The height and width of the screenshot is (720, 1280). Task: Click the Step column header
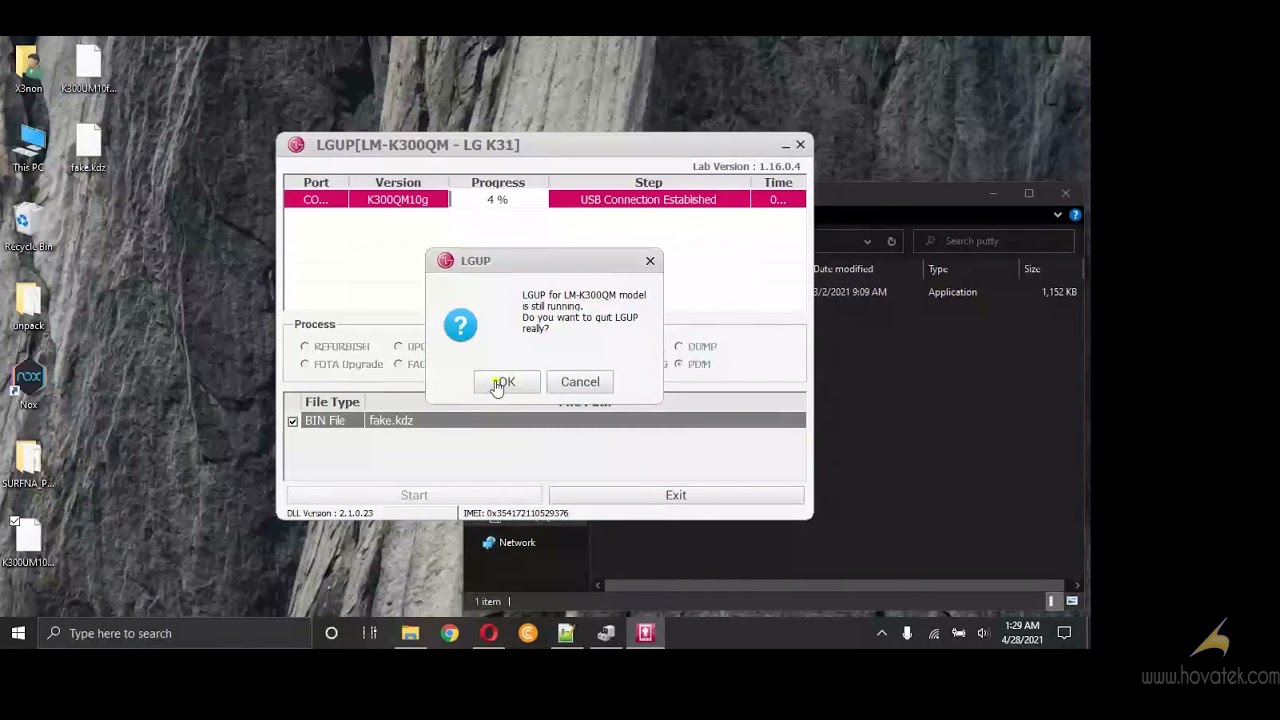click(648, 183)
